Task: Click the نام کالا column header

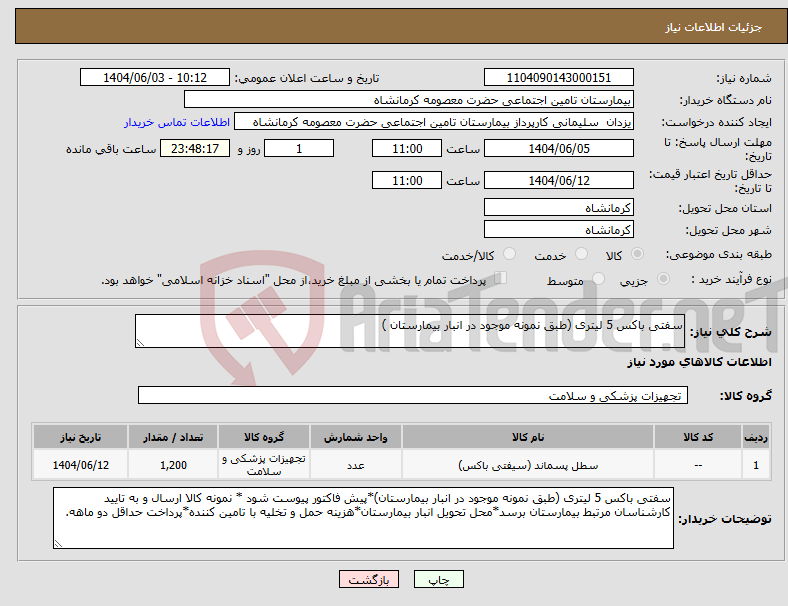Action: 528,437
